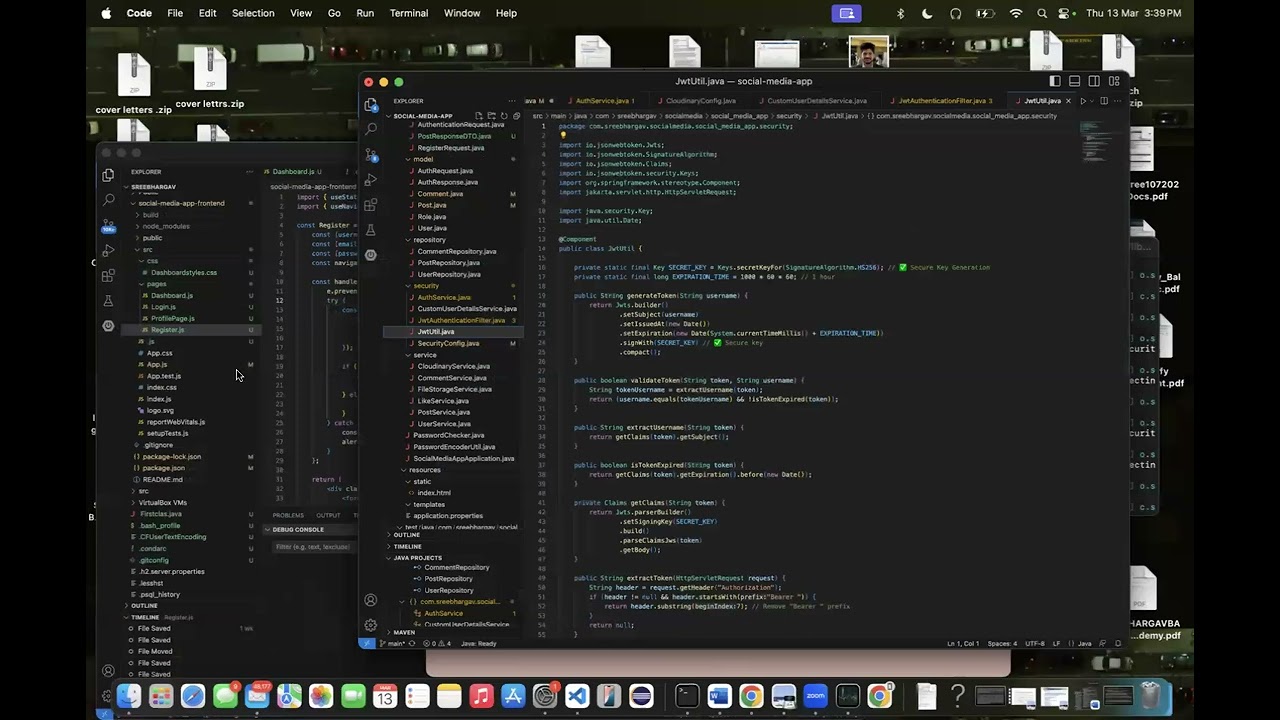Open Source Control view in JwtUtil window
This screenshot has height=720, width=1280.
(x=371, y=154)
